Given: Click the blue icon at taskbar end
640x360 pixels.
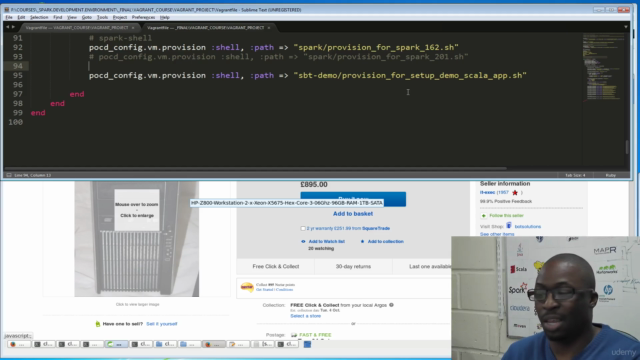Looking at the screenshot, I should point(307,344).
